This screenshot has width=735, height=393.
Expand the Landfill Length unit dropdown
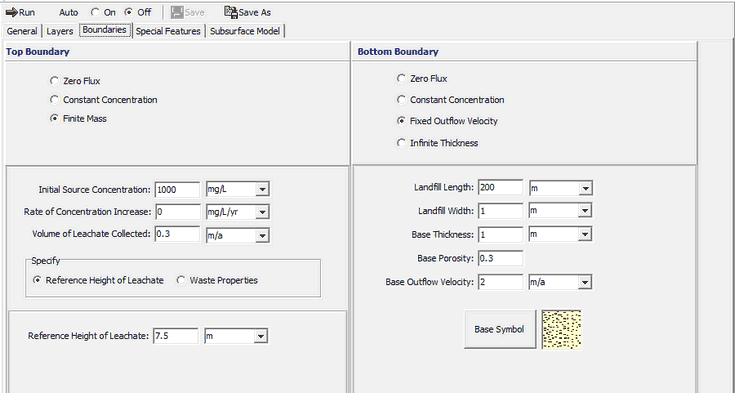click(585, 189)
